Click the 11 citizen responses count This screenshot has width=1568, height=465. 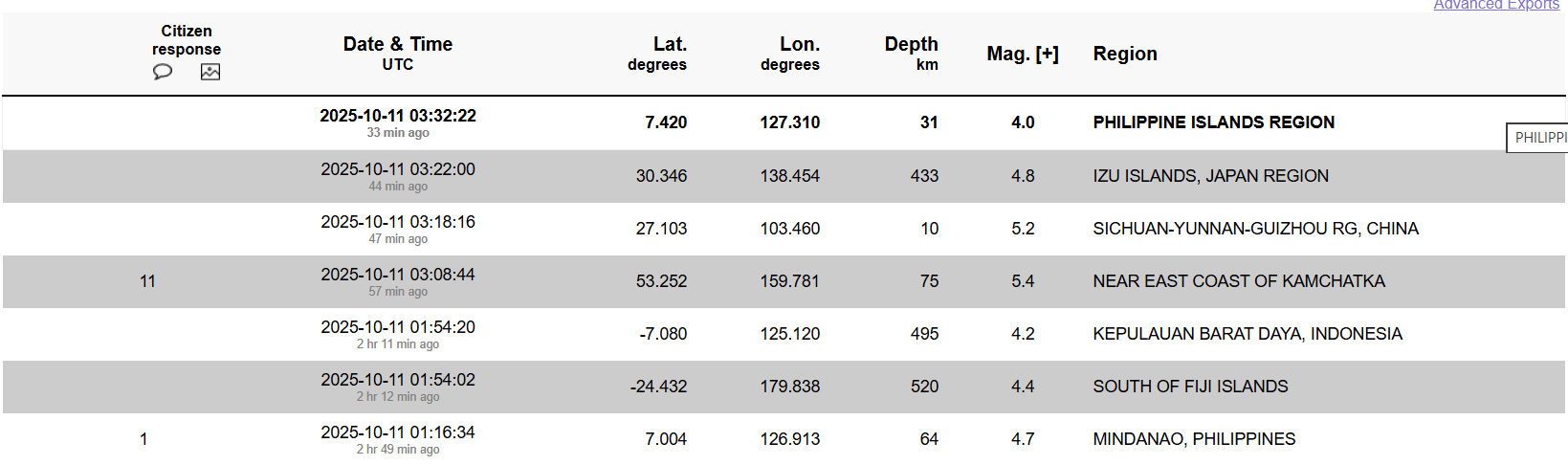pos(147,281)
